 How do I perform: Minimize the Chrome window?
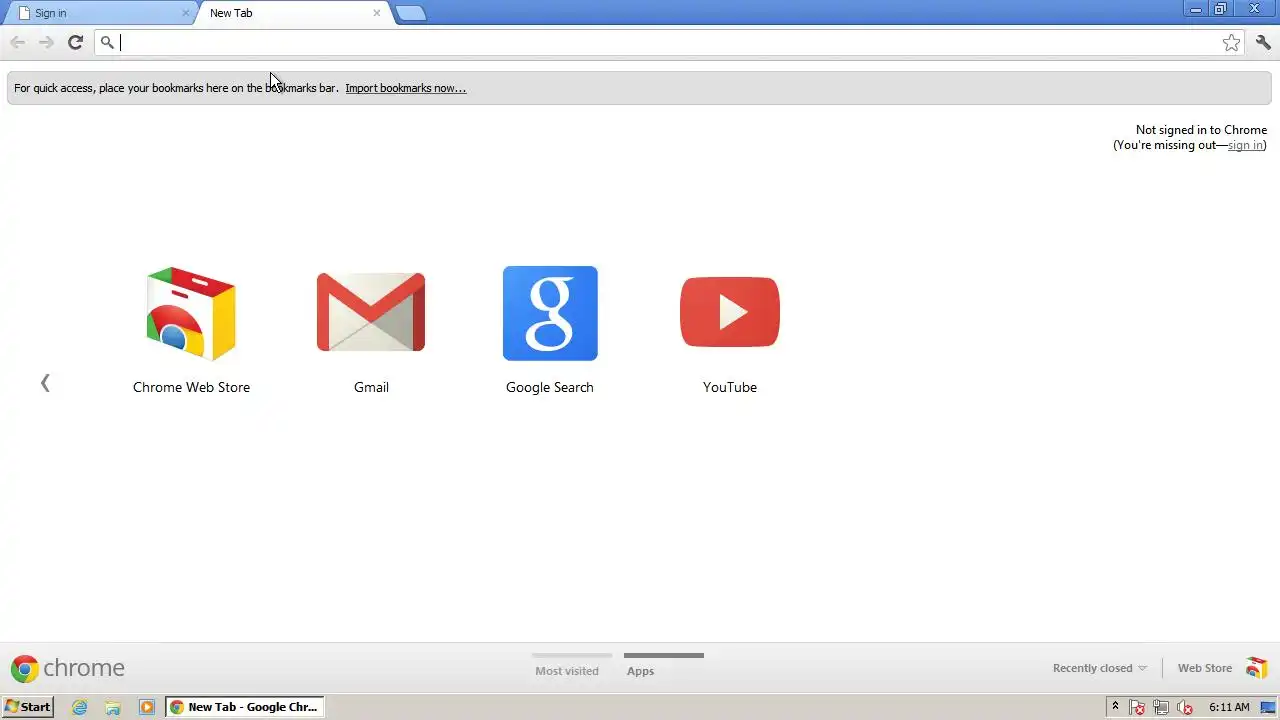pos(1195,9)
